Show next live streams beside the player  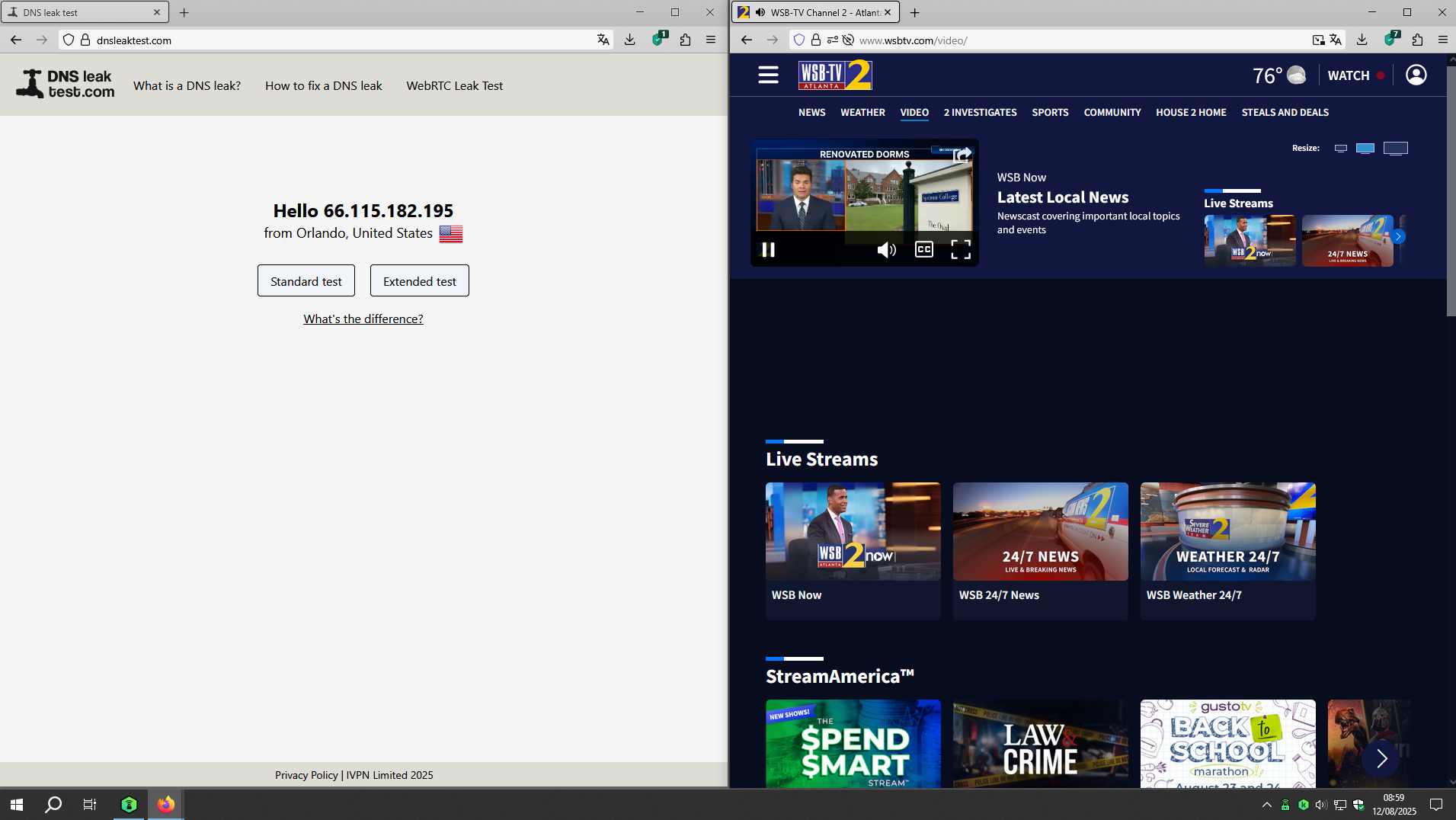(x=1398, y=236)
